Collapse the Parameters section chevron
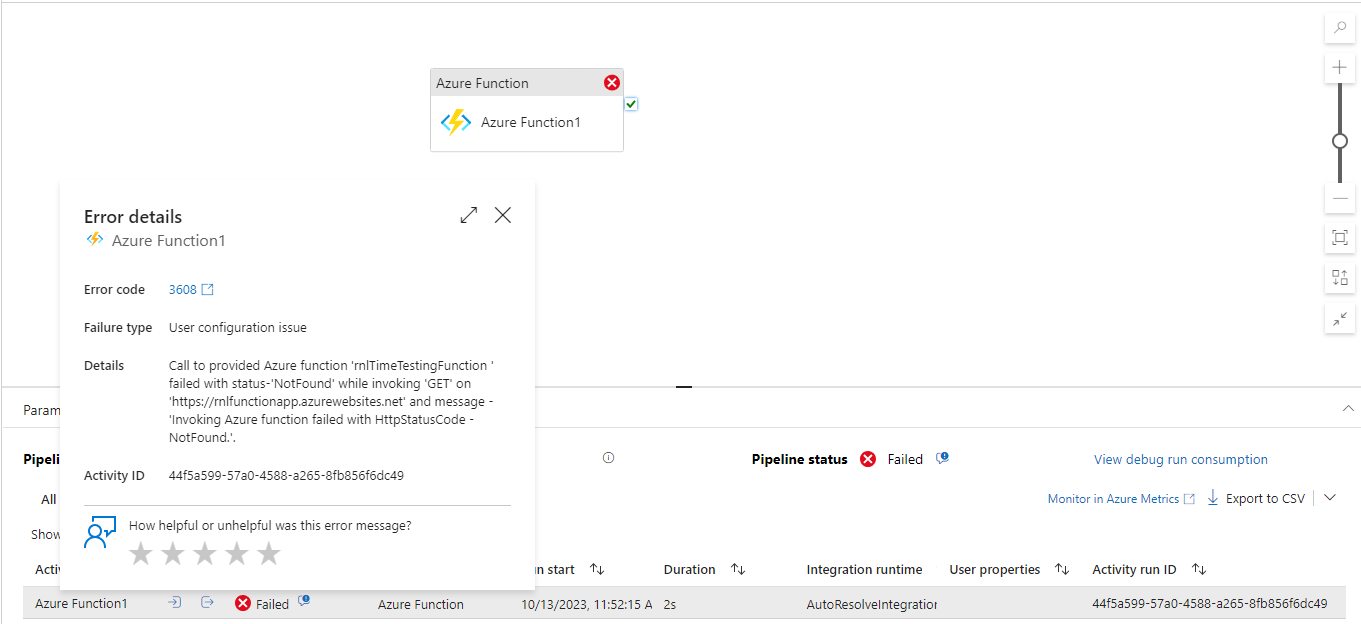 1348,408
